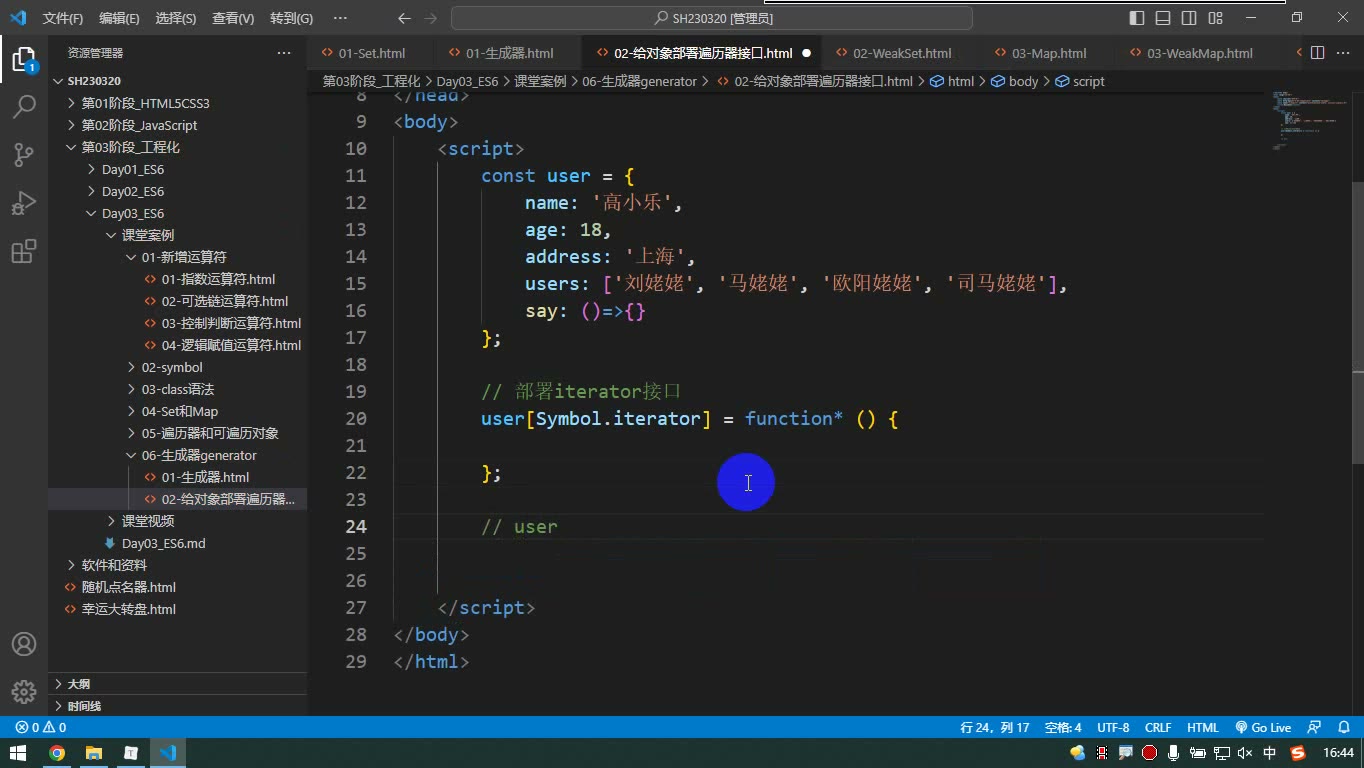The image size is (1364, 768).
Task: Expand the 02-symbol folder
Action: pos(172,367)
